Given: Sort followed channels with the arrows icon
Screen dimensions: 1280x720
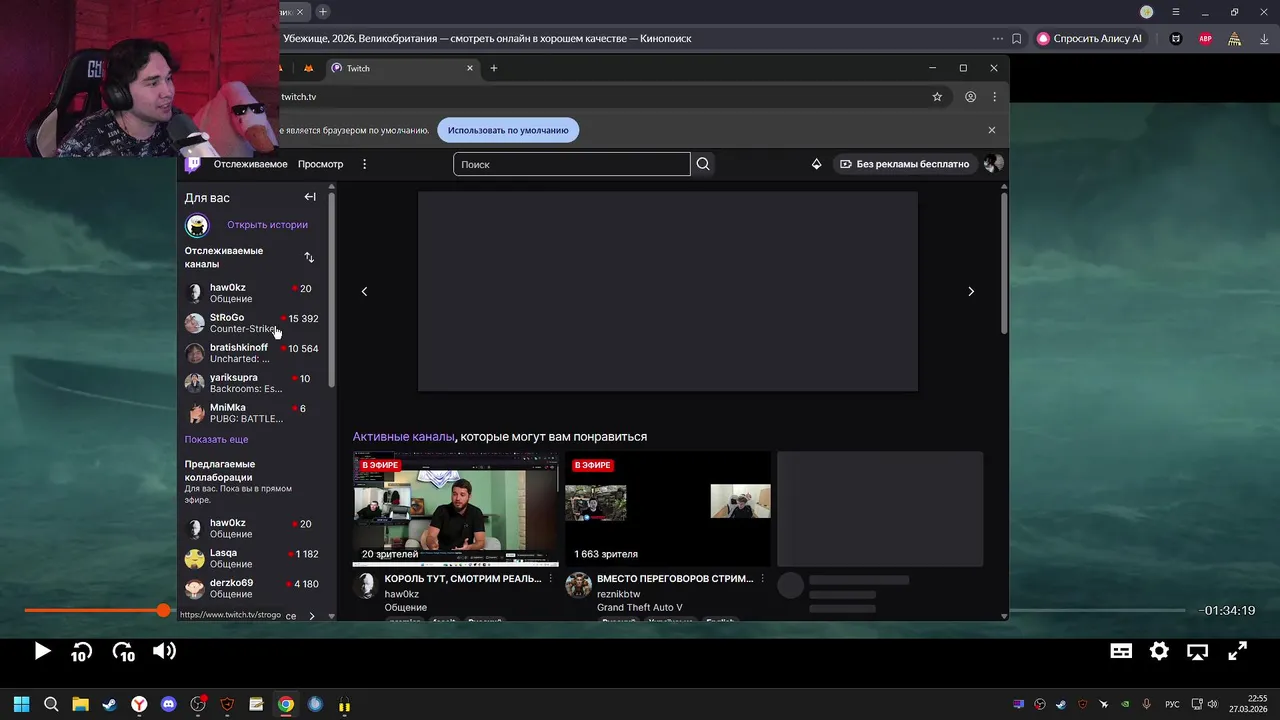Looking at the screenshot, I should (x=309, y=258).
